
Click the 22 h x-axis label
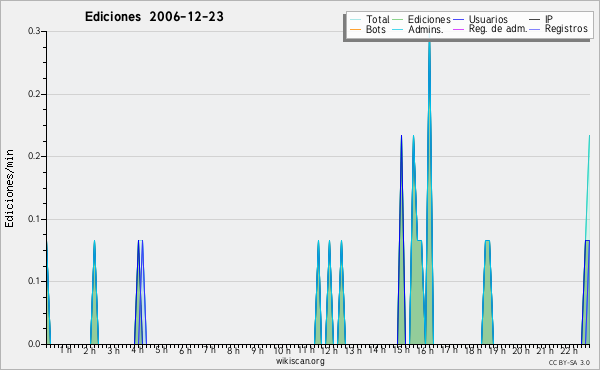569,350
